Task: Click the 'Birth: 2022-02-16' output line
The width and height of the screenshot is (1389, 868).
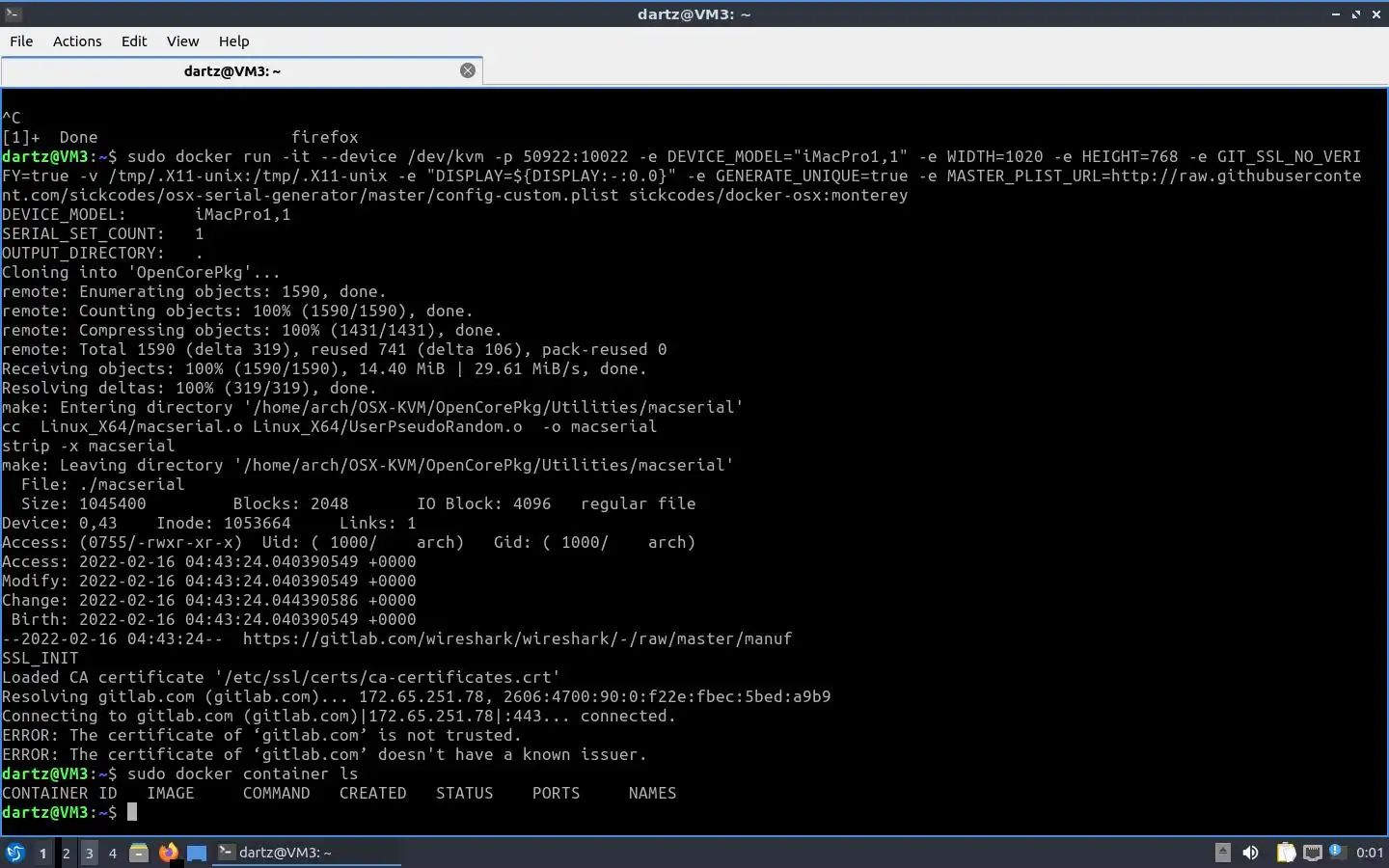Action: click(x=214, y=619)
